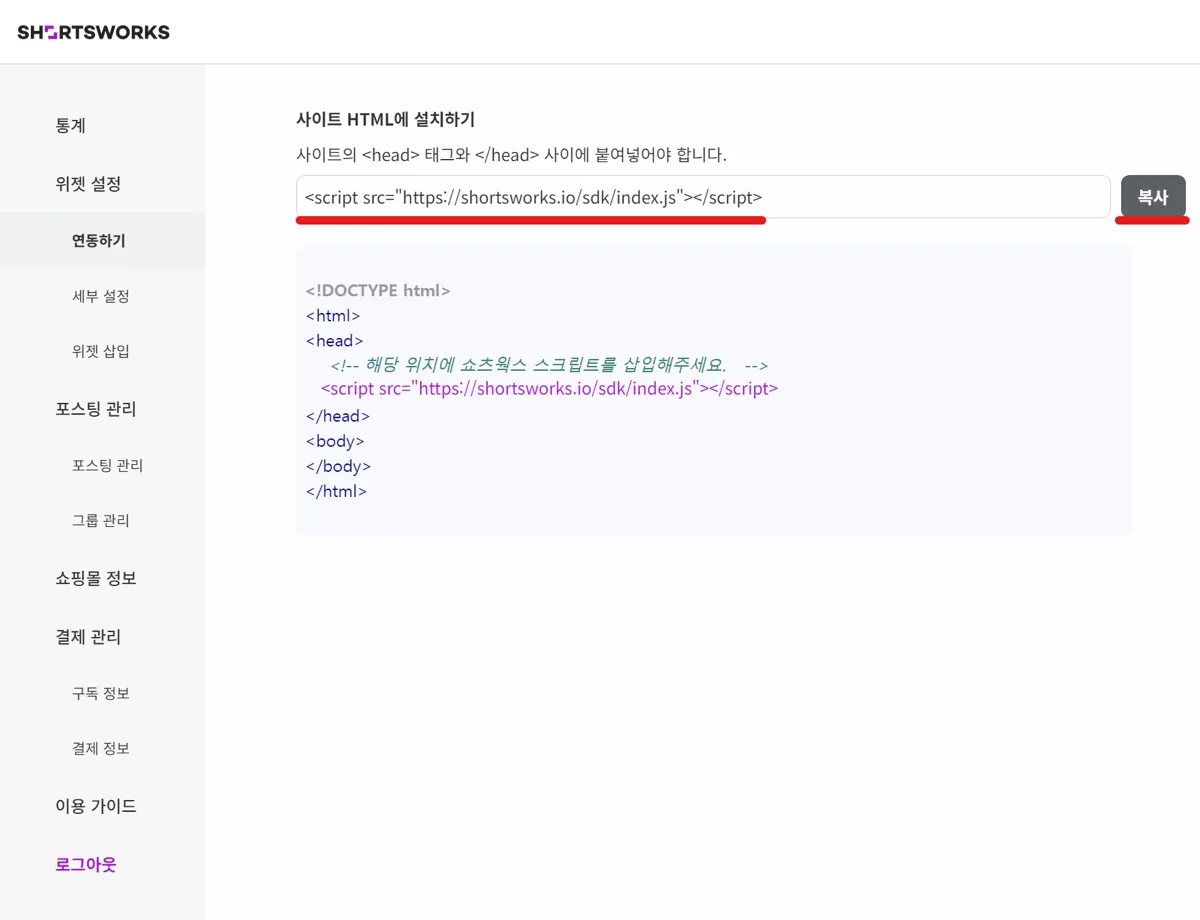Click the opening <html> line
This screenshot has width=1200, height=920.
[x=333, y=316]
